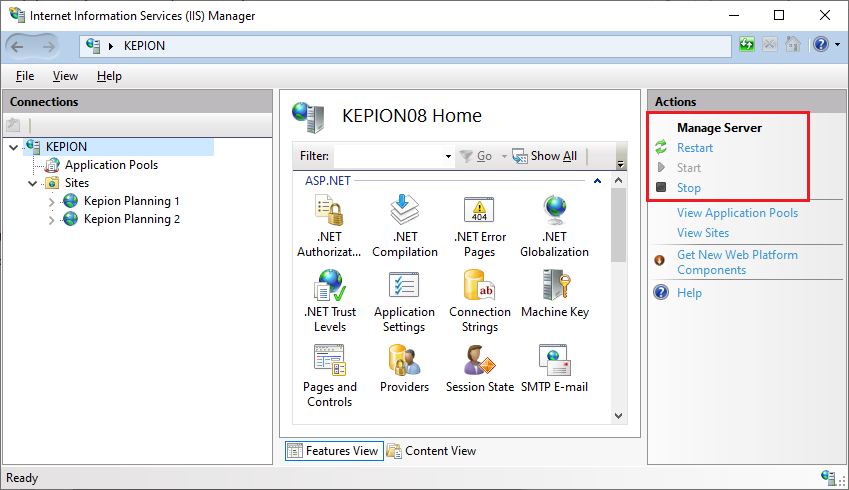Screen dimensions: 849x490
Task: Click the Forward navigation arrow
Action: (x=49, y=47)
